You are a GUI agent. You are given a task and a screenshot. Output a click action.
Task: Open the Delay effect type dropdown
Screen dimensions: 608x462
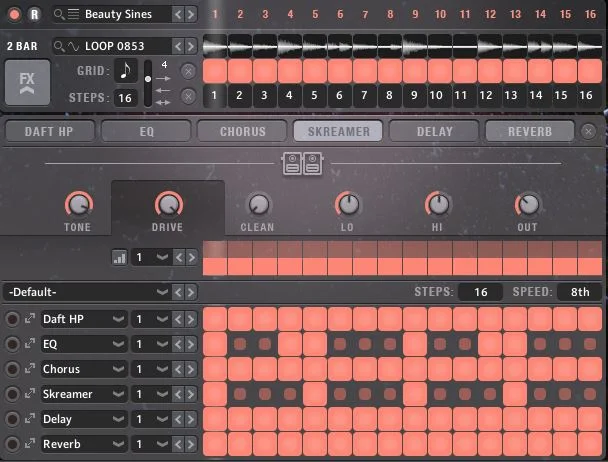point(84,419)
